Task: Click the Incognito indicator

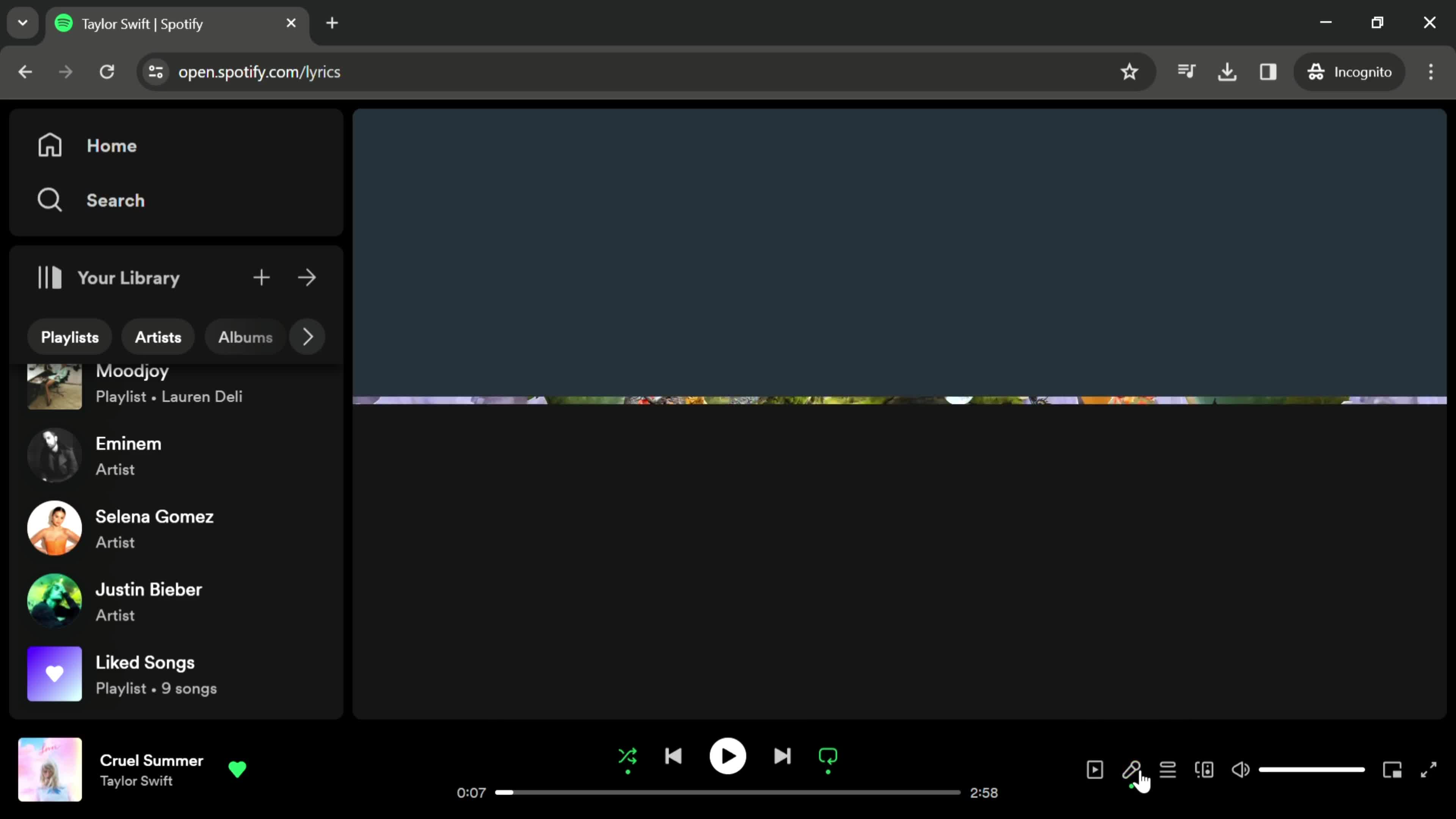Action: pos(1349,72)
